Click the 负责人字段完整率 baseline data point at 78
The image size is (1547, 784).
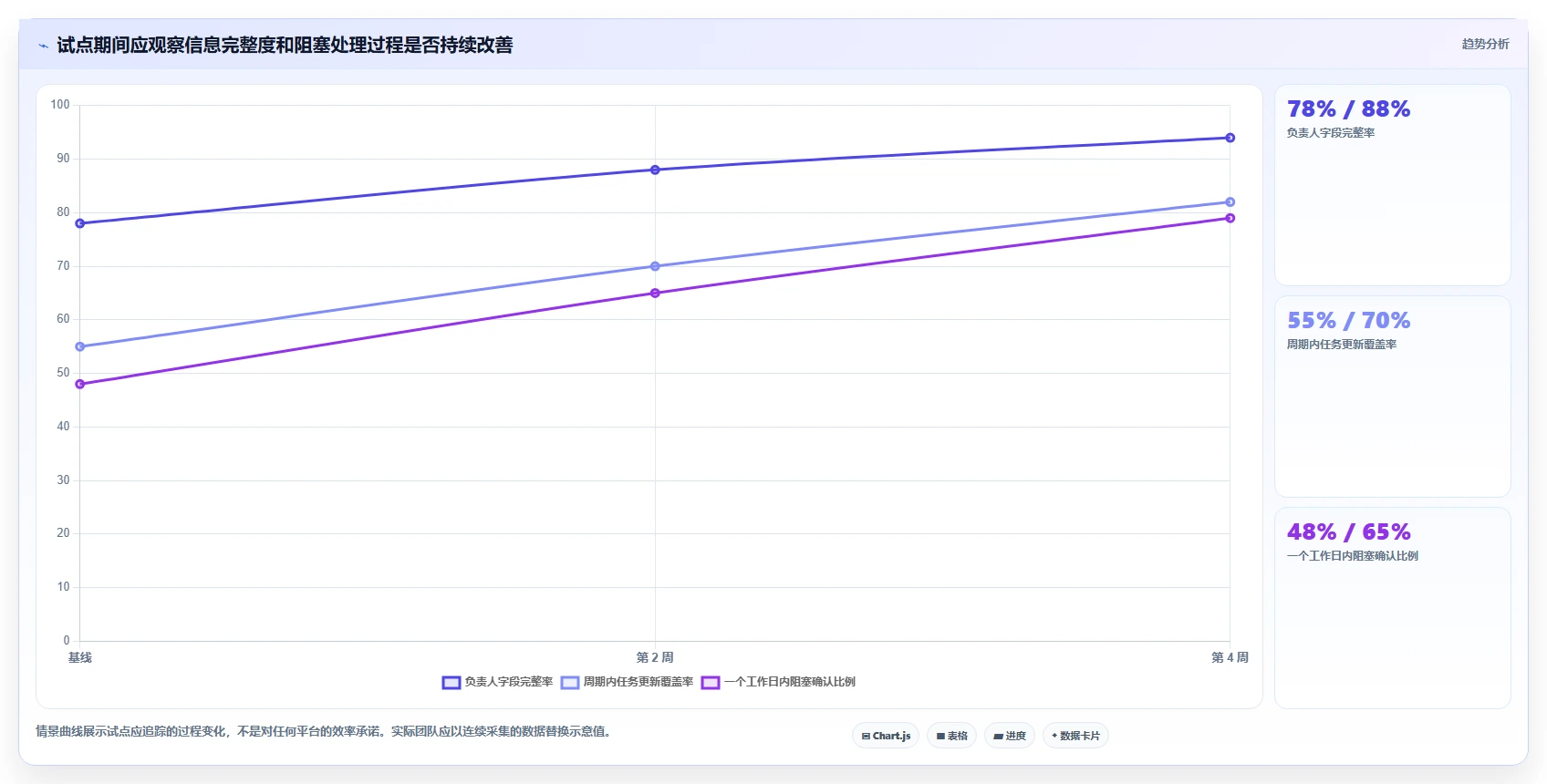tap(80, 223)
